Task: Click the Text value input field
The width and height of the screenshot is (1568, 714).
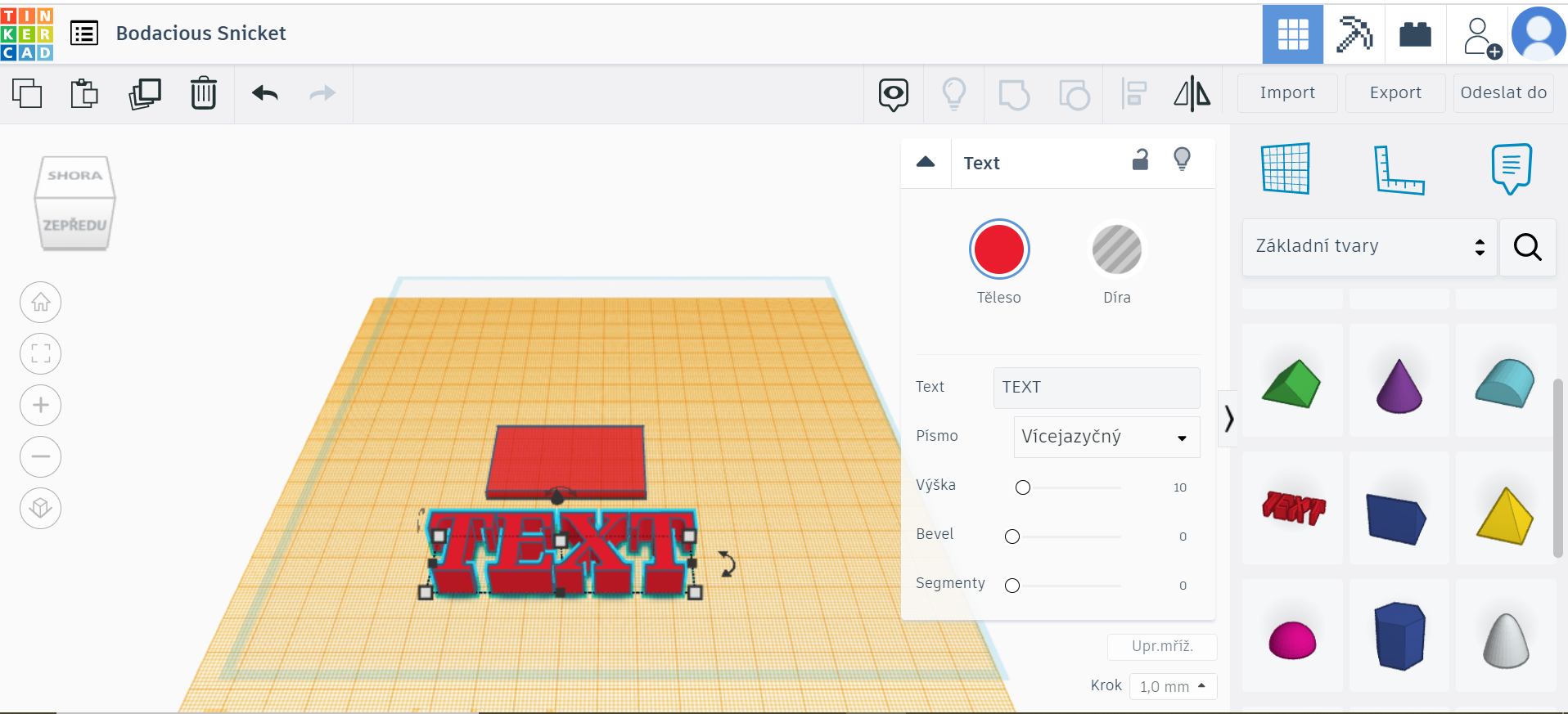Action: [1097, 388]
